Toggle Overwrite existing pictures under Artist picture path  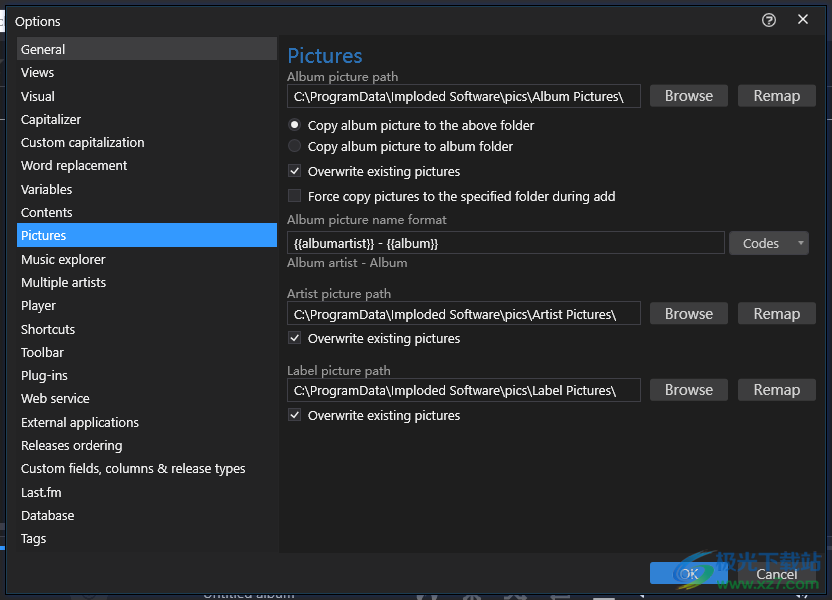tap(295, 338)
